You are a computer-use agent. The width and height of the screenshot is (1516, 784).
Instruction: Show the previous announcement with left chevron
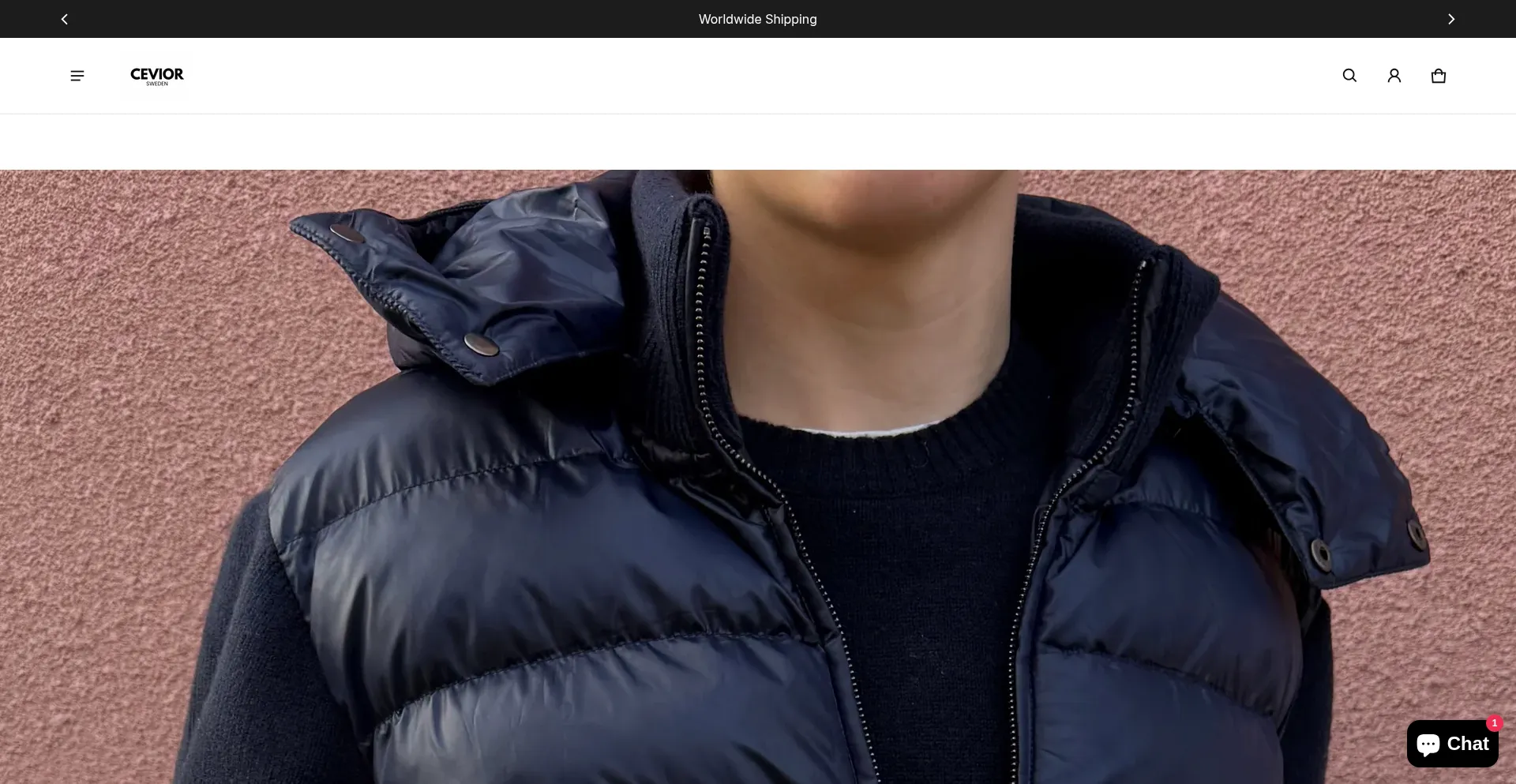(x=65, y=19)
